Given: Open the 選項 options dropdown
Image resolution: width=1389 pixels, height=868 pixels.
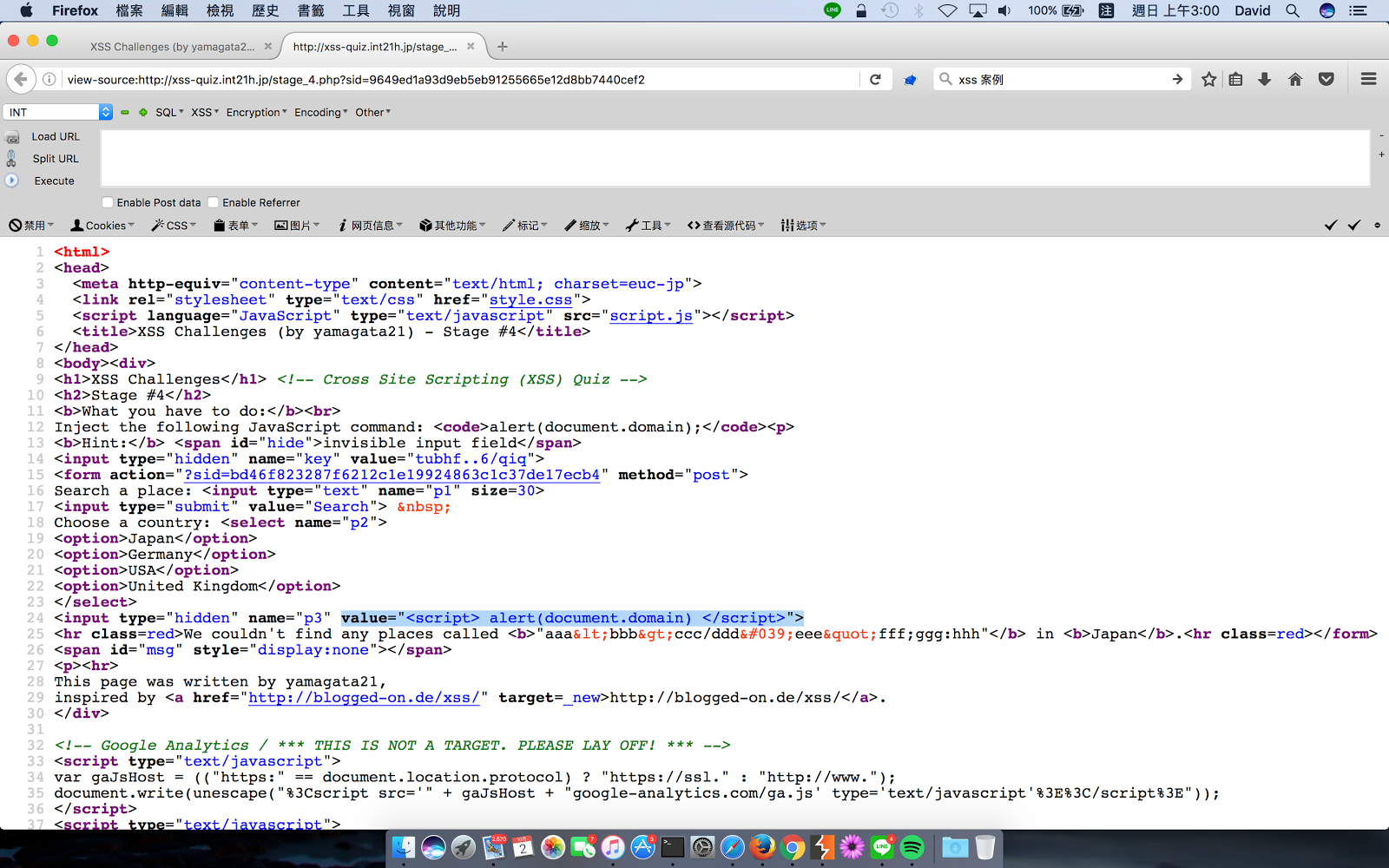Looking at the screenshot, I should point(803,226).
